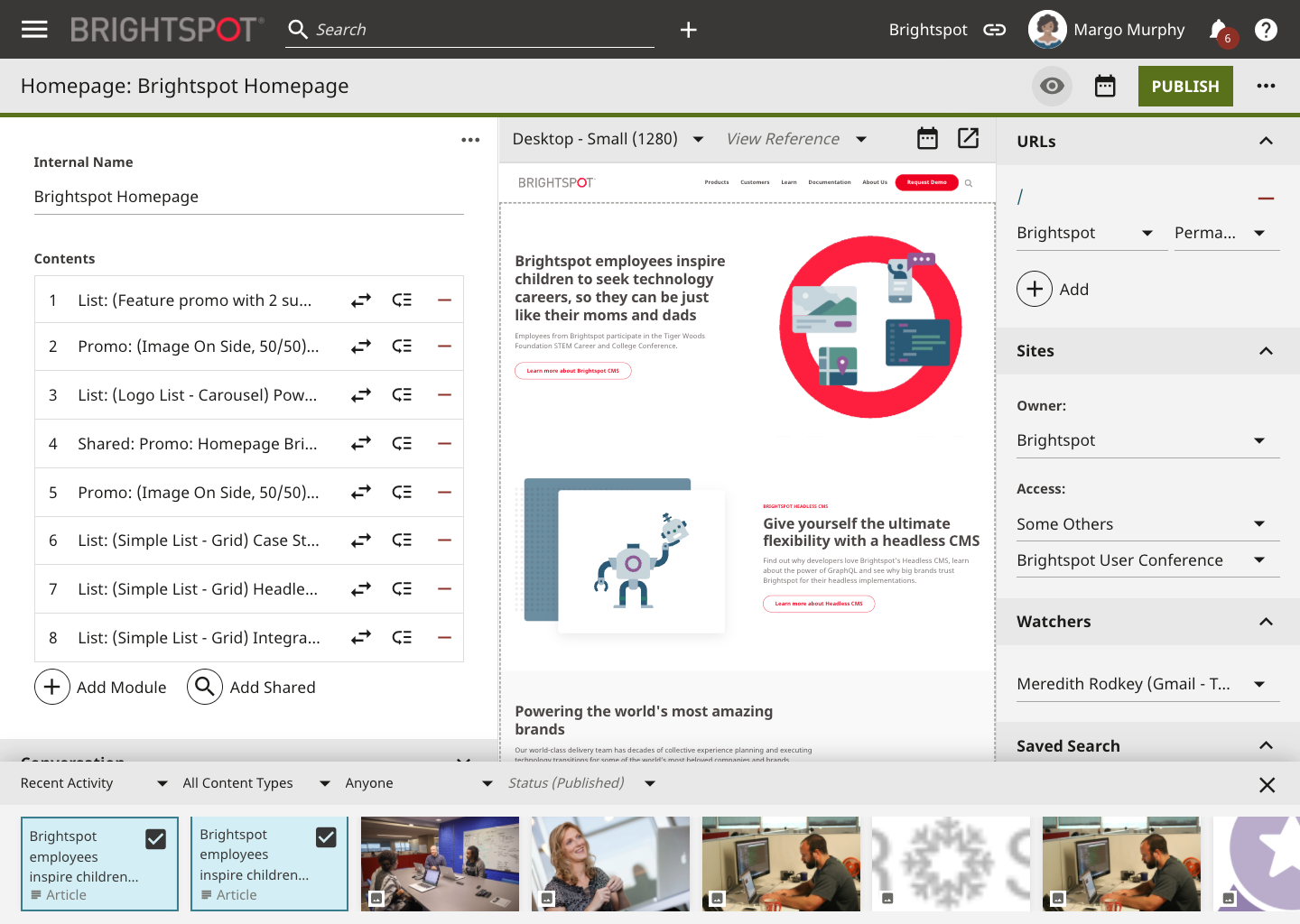Open Desktop - Small (1280) device dropdown

[608, 139]
